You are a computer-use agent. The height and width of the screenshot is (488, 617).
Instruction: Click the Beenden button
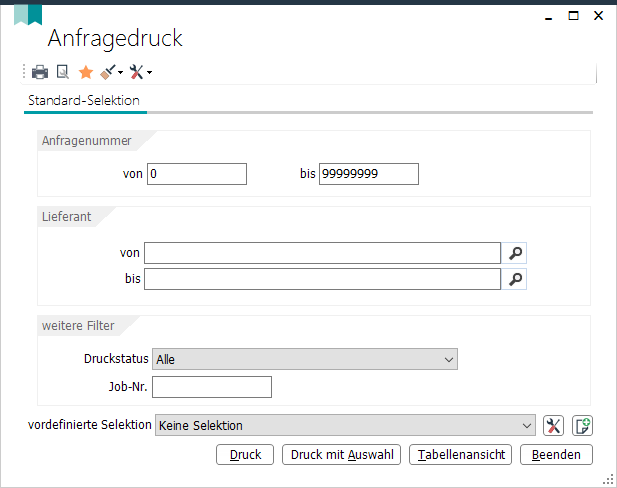tap(556, 455)
